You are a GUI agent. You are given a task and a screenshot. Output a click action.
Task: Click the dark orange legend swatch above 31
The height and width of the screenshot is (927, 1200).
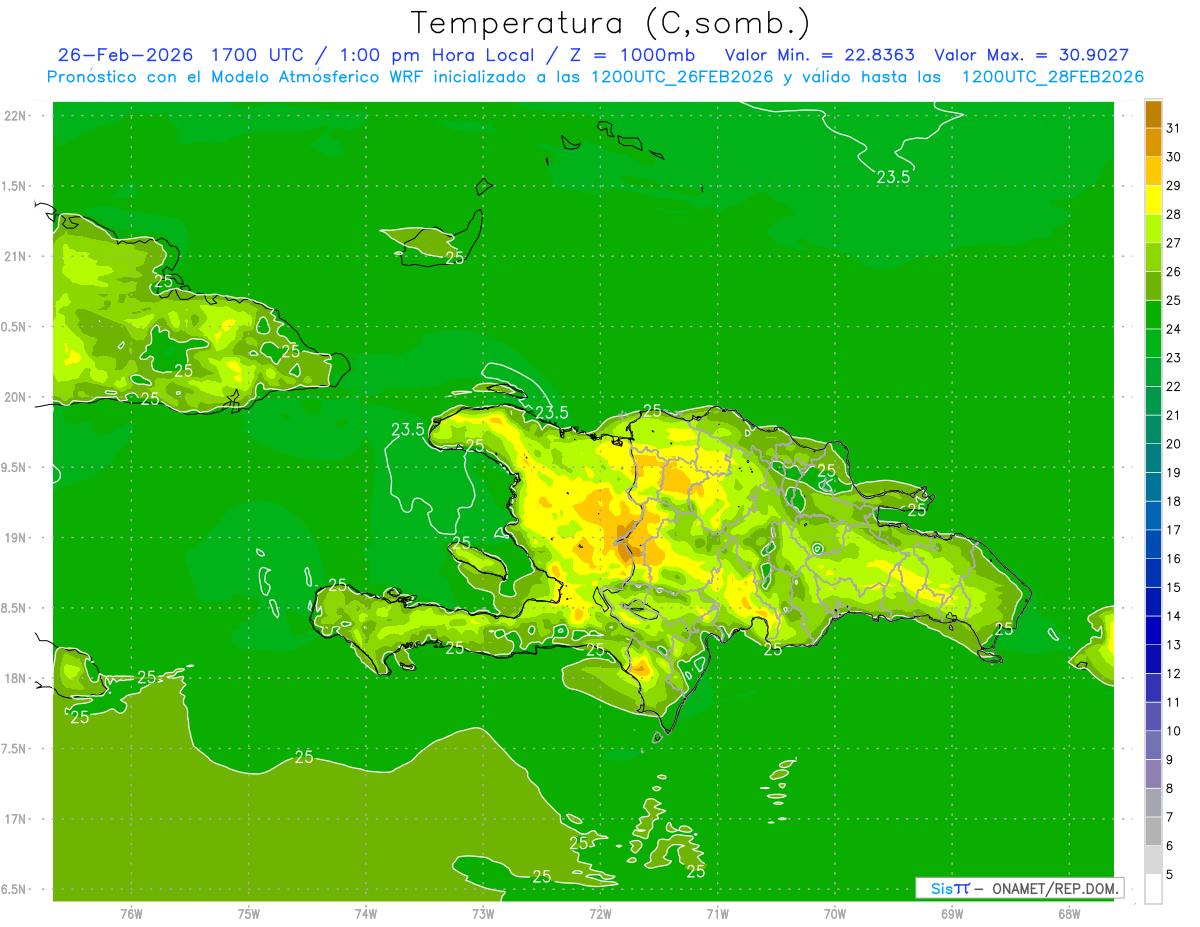[1153, 114]
